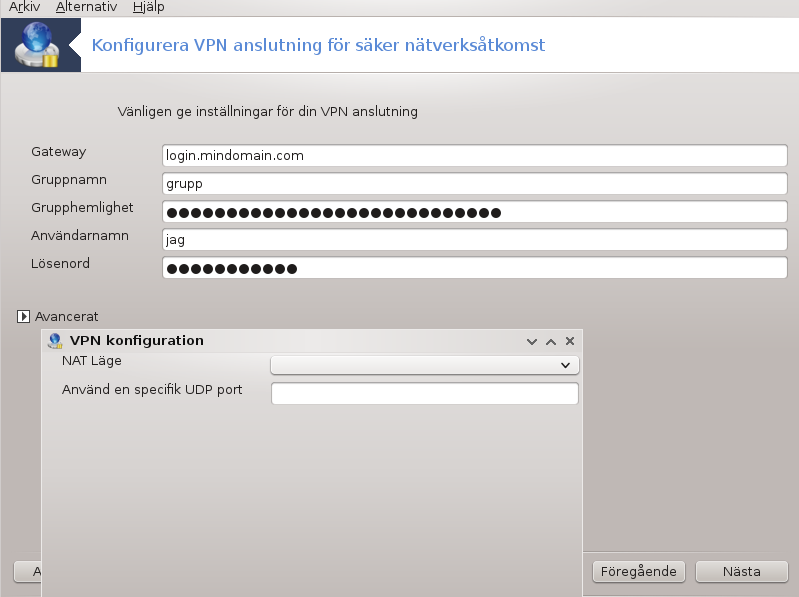Focus the Lösenord password field
Screen dimensions: 799x597
(475, 267)
